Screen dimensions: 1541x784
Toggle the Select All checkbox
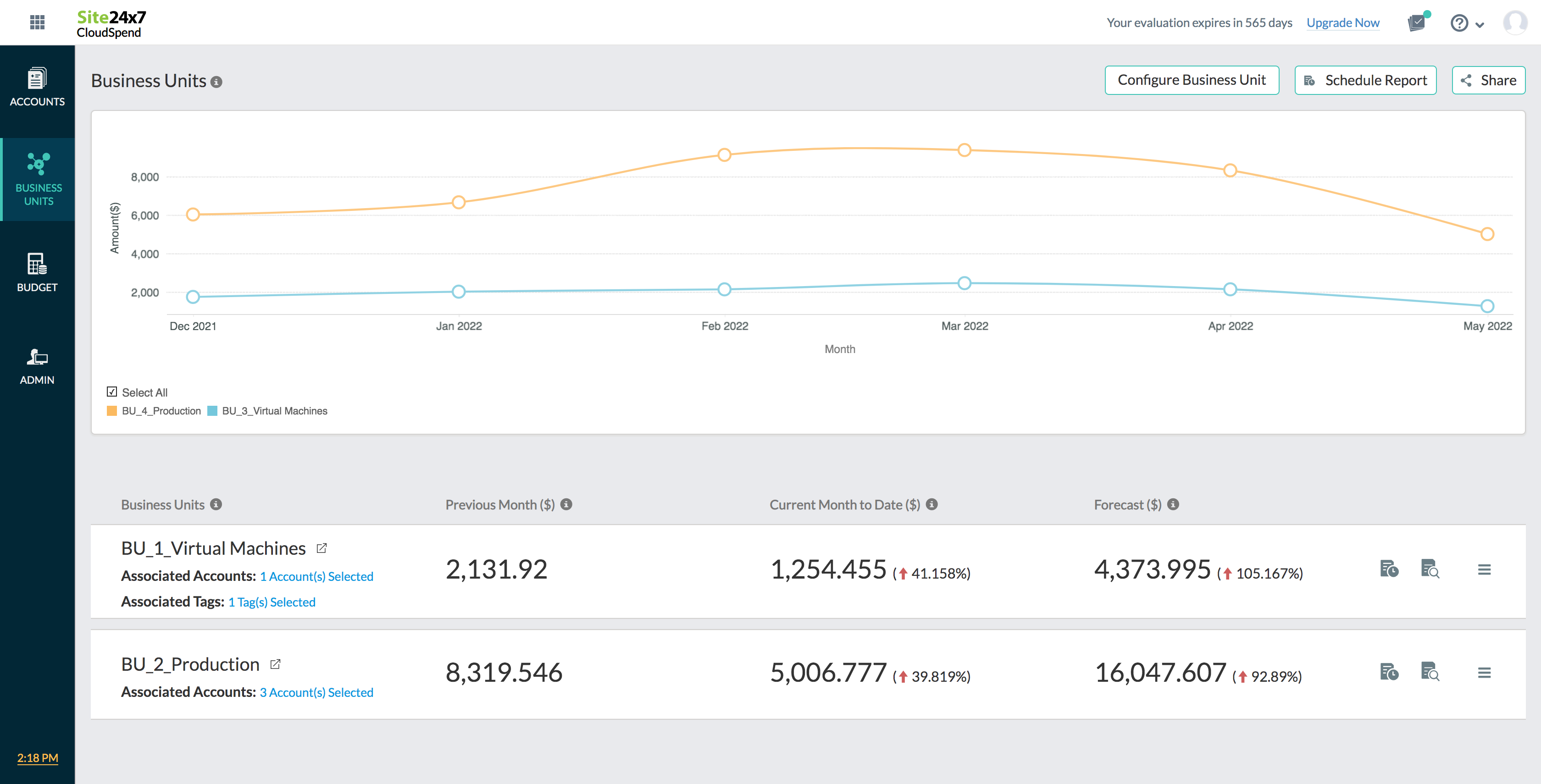tap(112, 392)
